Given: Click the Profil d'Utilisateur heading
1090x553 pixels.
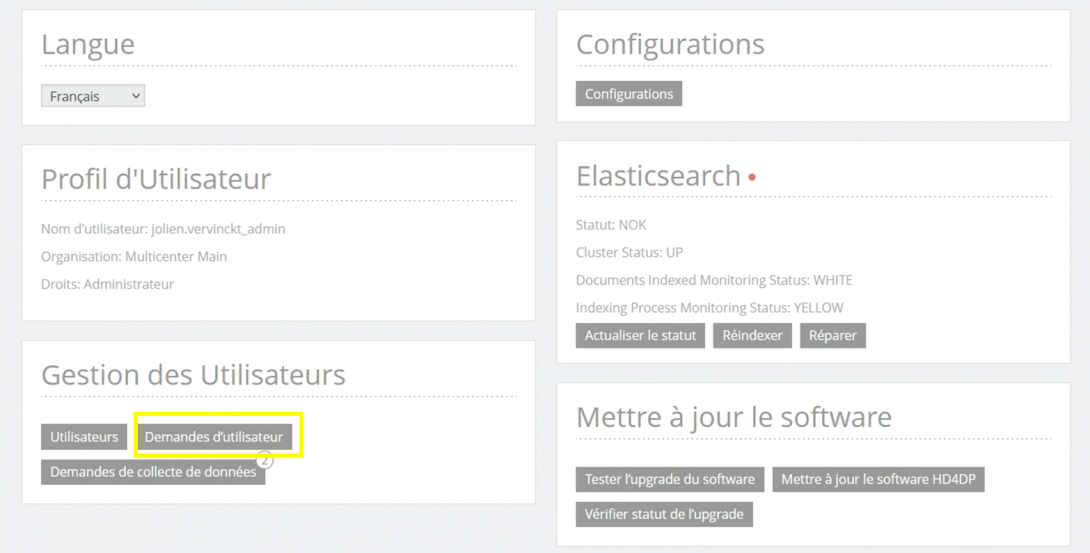Looking at the screenshot, I should pos(156,179).
